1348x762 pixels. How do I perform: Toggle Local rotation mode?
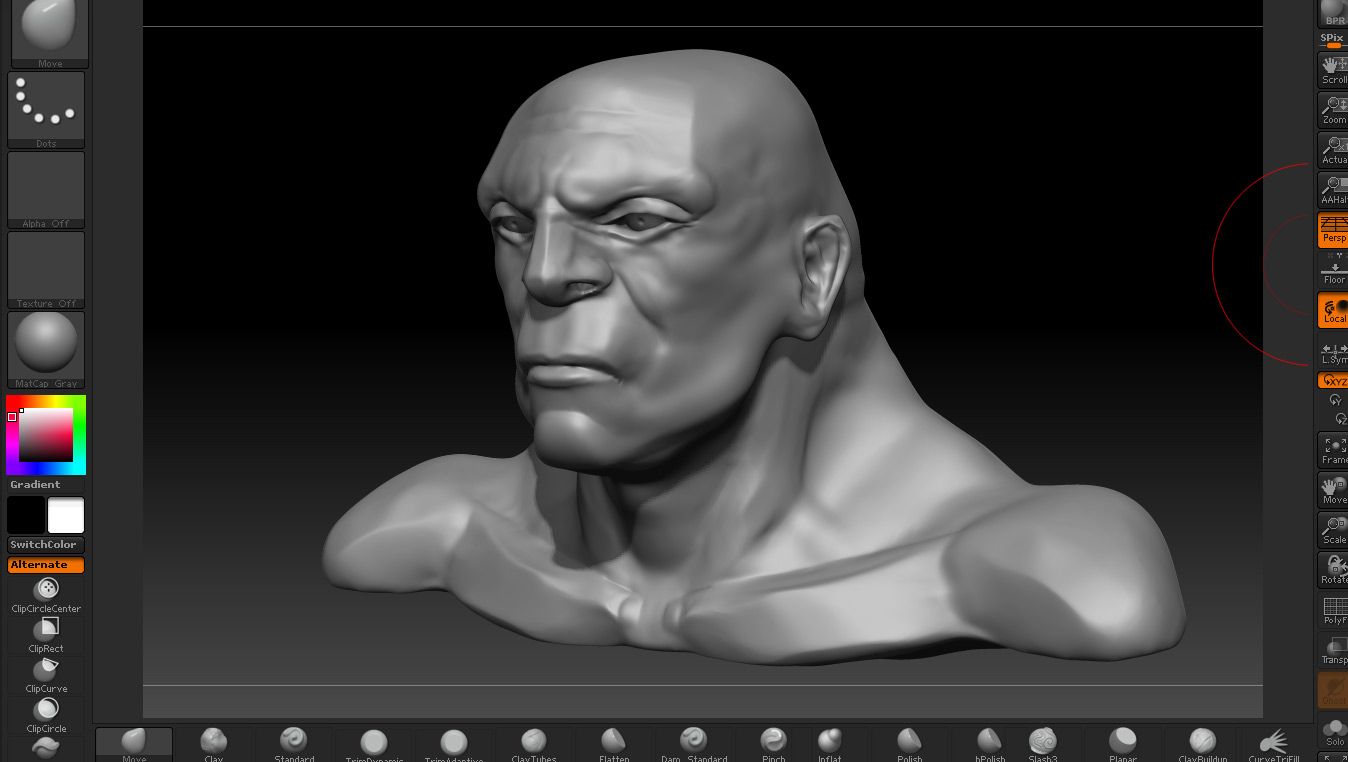1333,310
